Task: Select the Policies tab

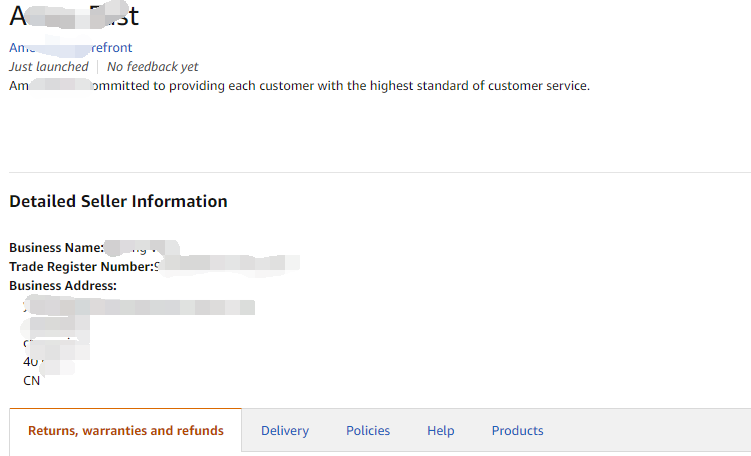Action: pyautogui.click(x=368, y=431)
